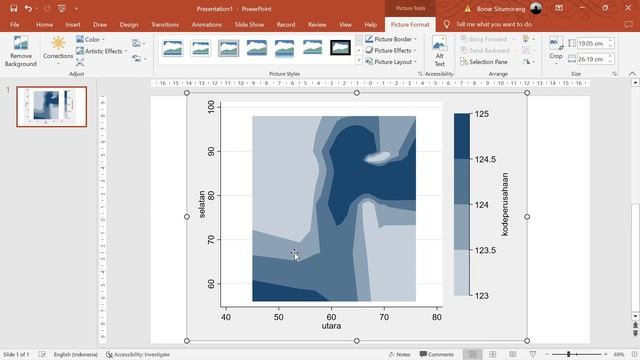This screenshot has width=640, height=360.
Task: Start presentation from beginning icon
Action: click(62, 9)
